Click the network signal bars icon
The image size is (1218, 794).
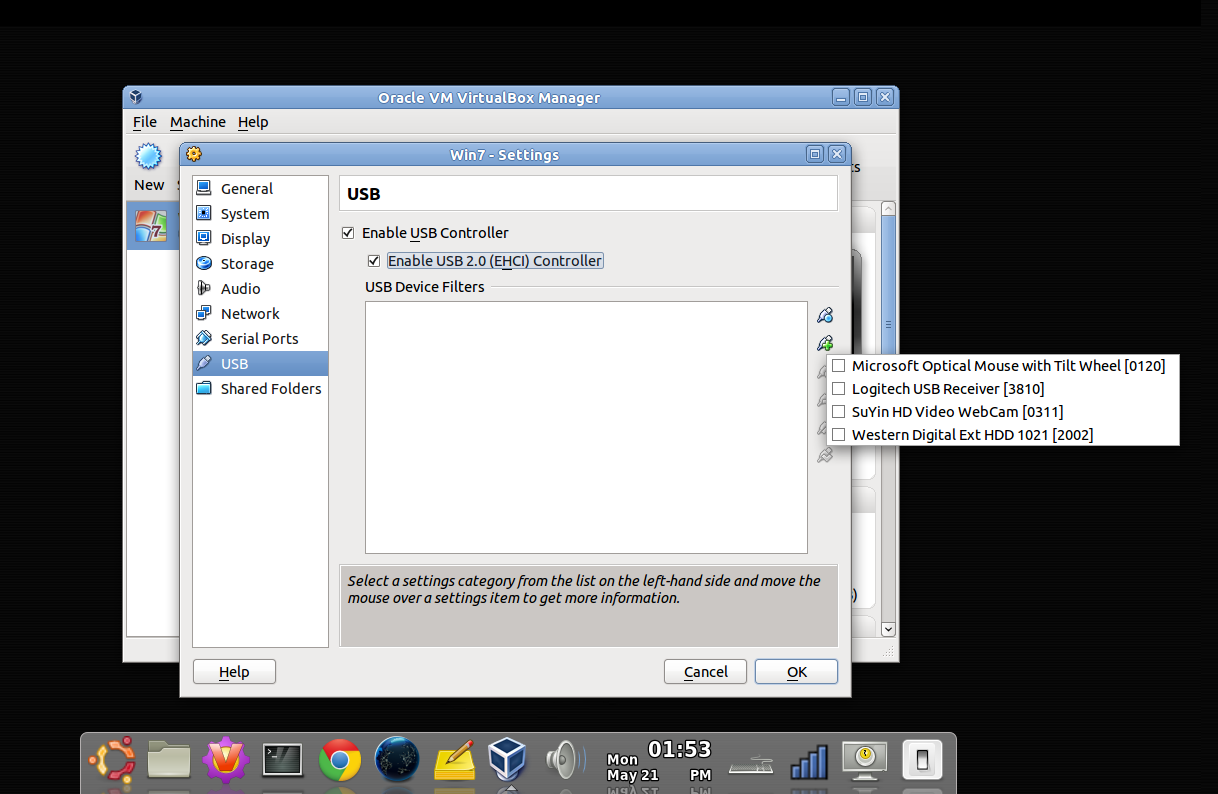pos(809,762)
